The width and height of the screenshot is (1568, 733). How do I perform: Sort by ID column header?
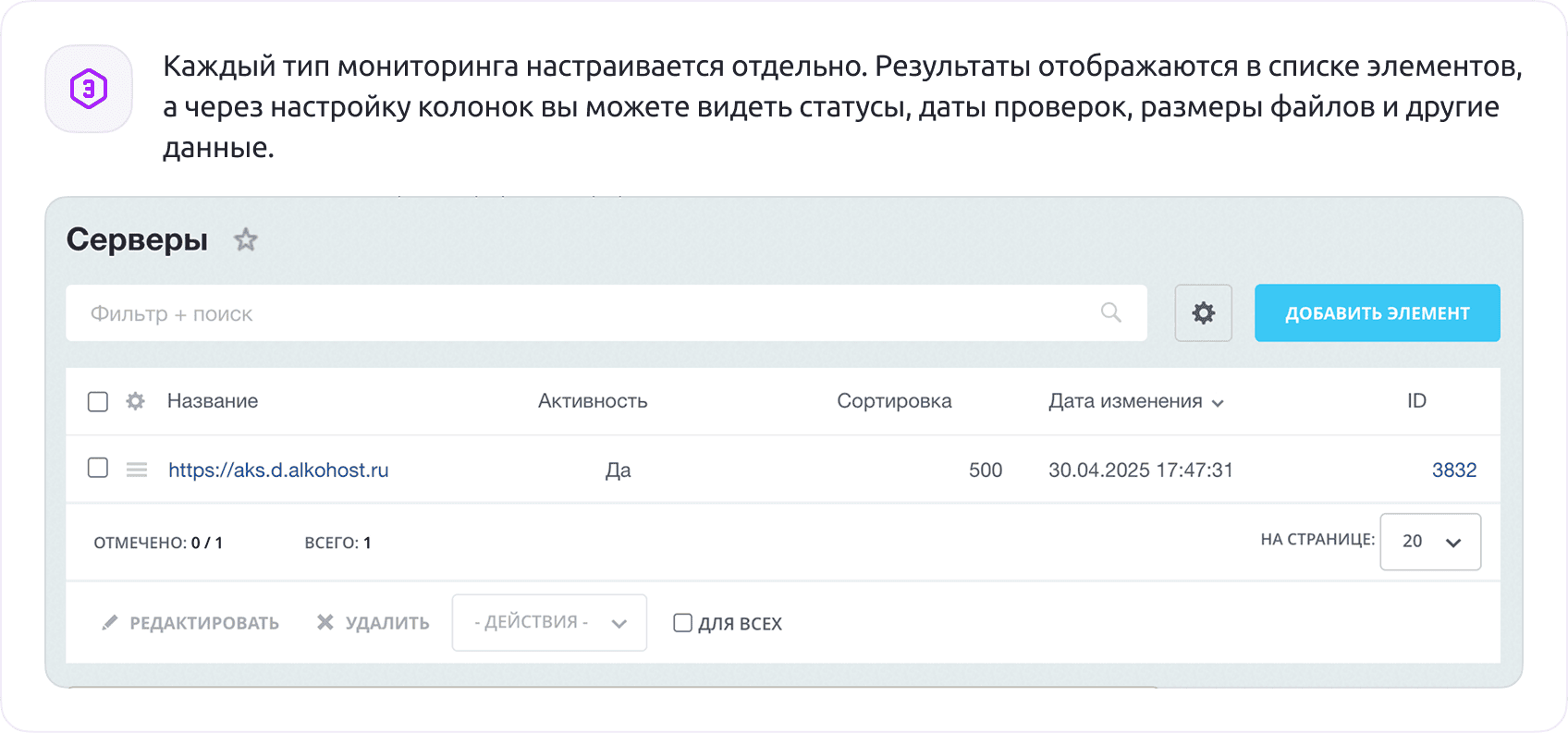(x=1416, y=401)
